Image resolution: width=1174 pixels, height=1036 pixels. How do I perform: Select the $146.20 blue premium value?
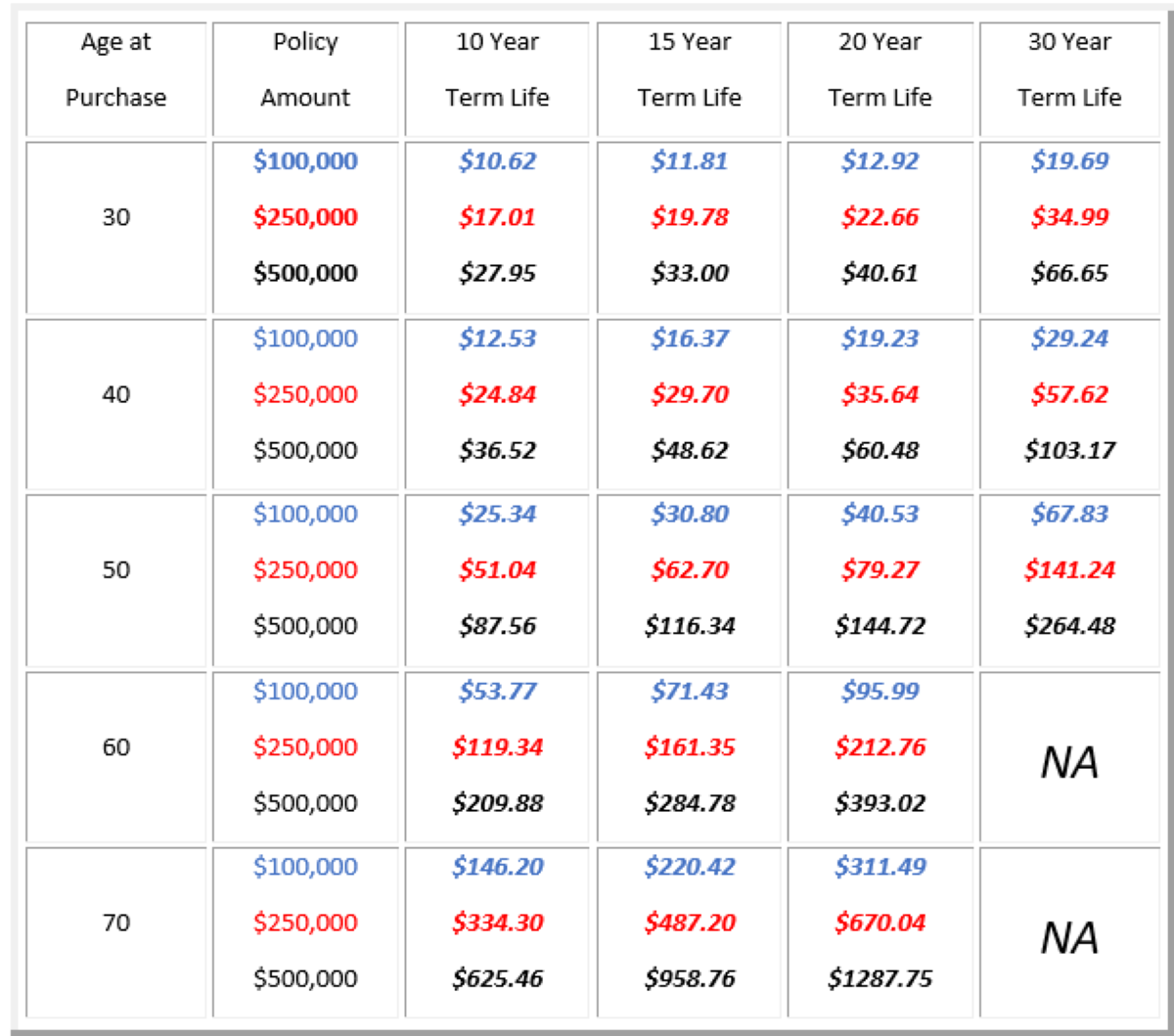tap(497, 867)
